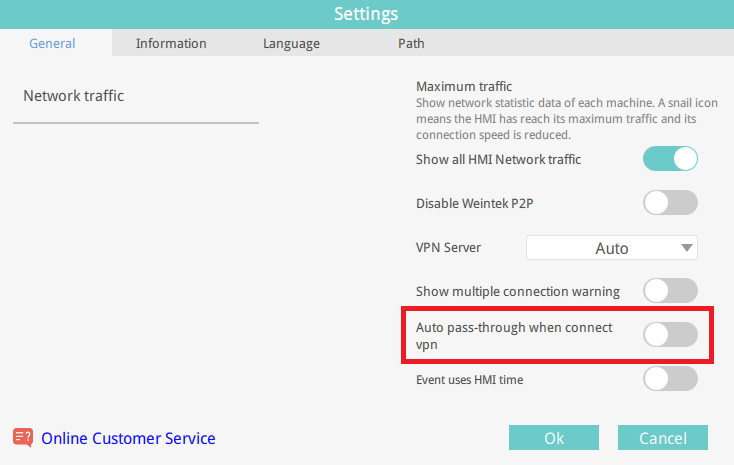
Task: Select the General tab
Action: click(x=52, y=44)
